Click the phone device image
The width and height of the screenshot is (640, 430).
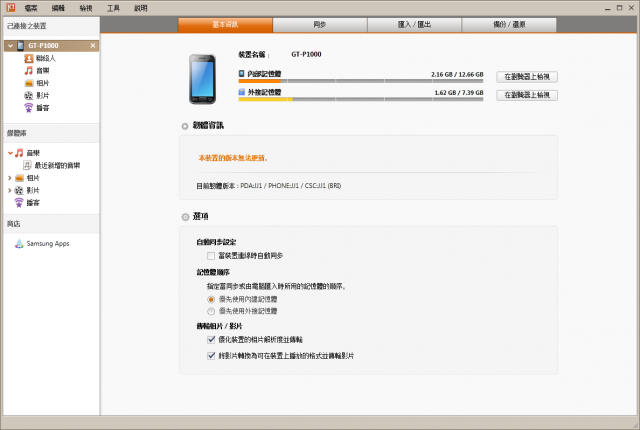202,79
